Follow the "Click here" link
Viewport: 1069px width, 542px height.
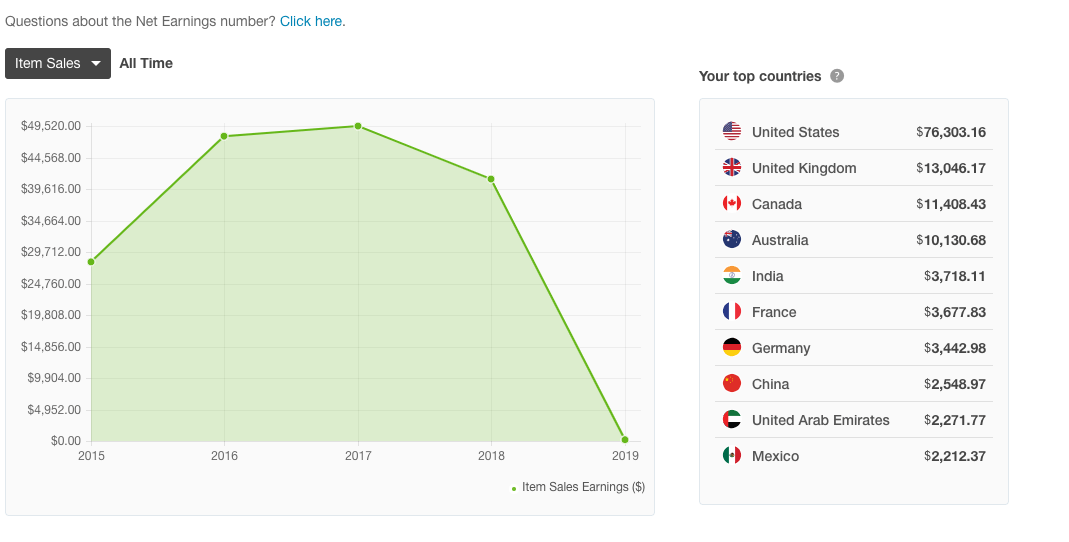[312, 21]
